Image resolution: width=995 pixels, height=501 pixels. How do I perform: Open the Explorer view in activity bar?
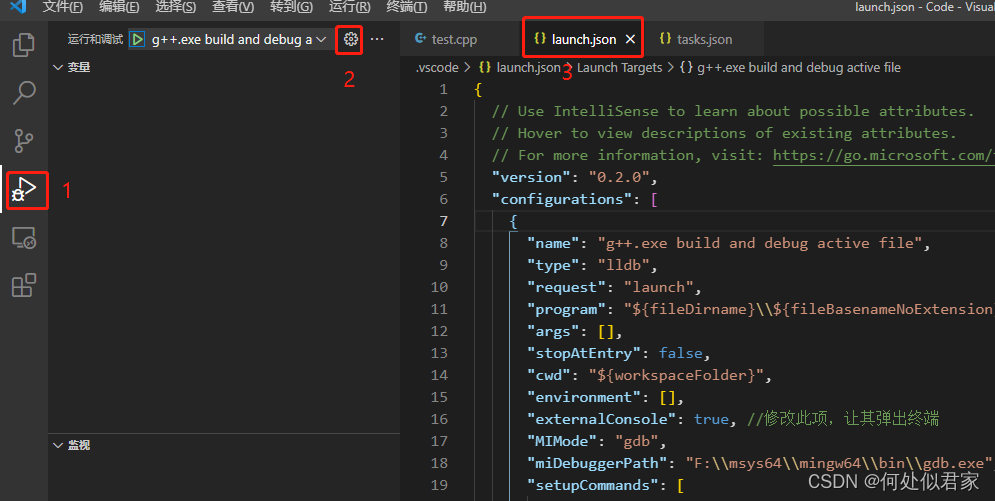tap(24, 45)
